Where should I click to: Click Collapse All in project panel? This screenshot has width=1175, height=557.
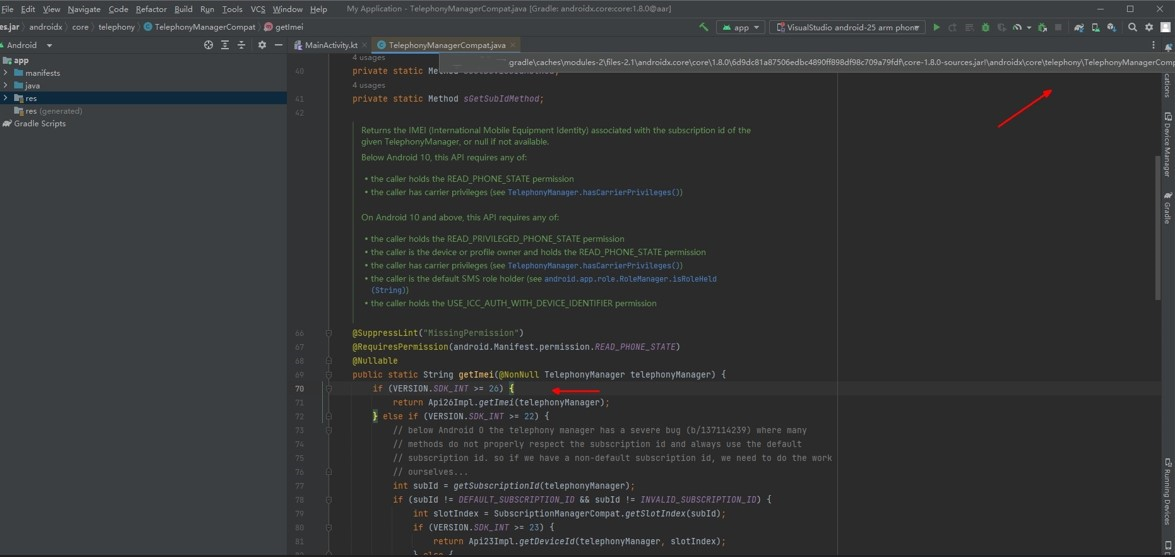click(241, 45)
